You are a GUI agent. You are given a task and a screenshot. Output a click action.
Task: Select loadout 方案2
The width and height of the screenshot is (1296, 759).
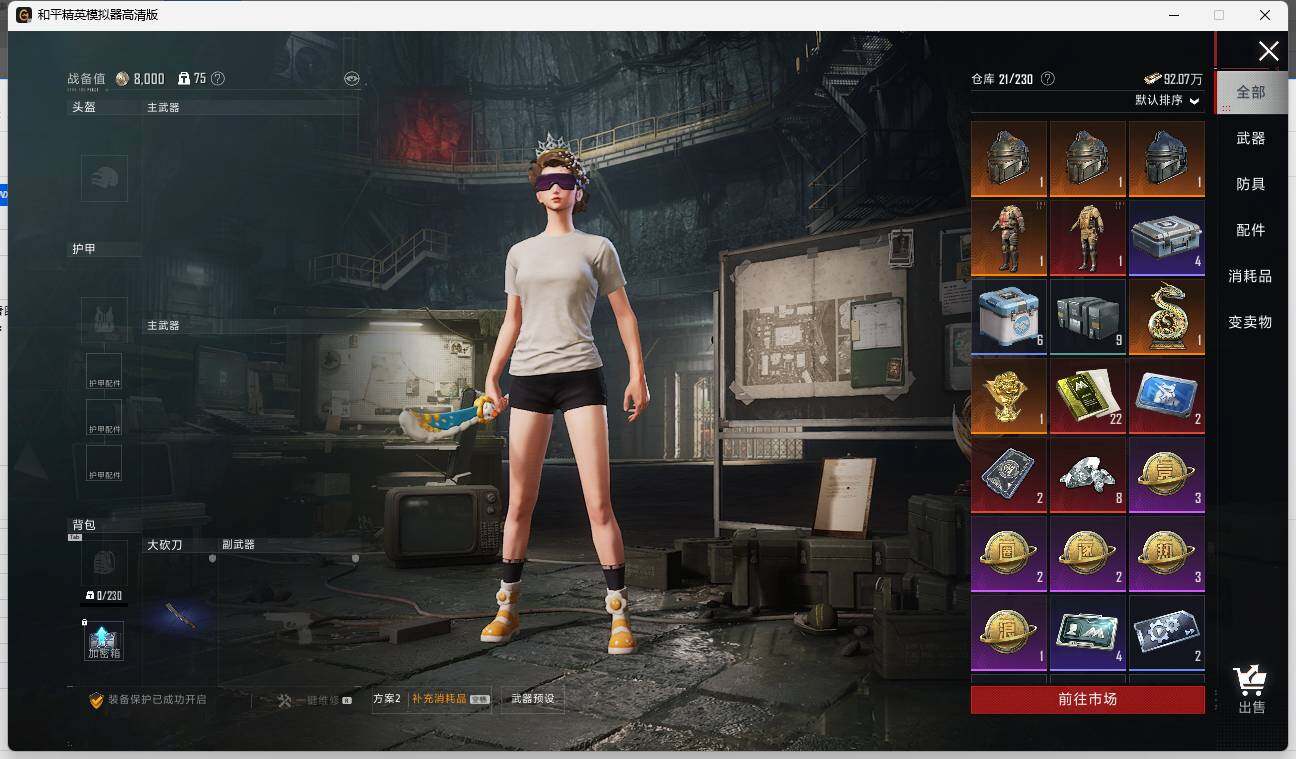point(386,699)
